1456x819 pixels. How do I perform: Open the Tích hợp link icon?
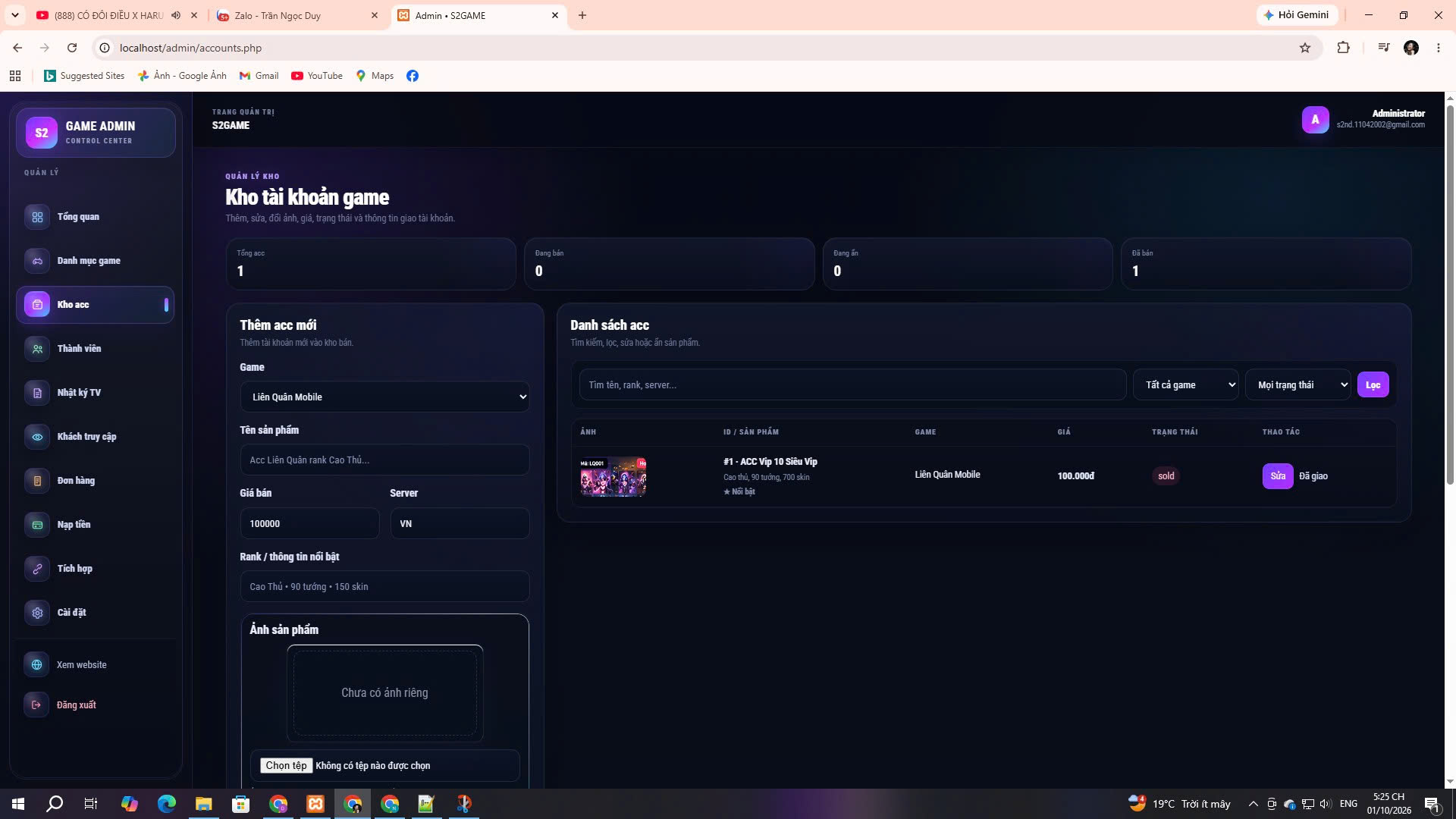pyautogui.click(x=37, y=569)
